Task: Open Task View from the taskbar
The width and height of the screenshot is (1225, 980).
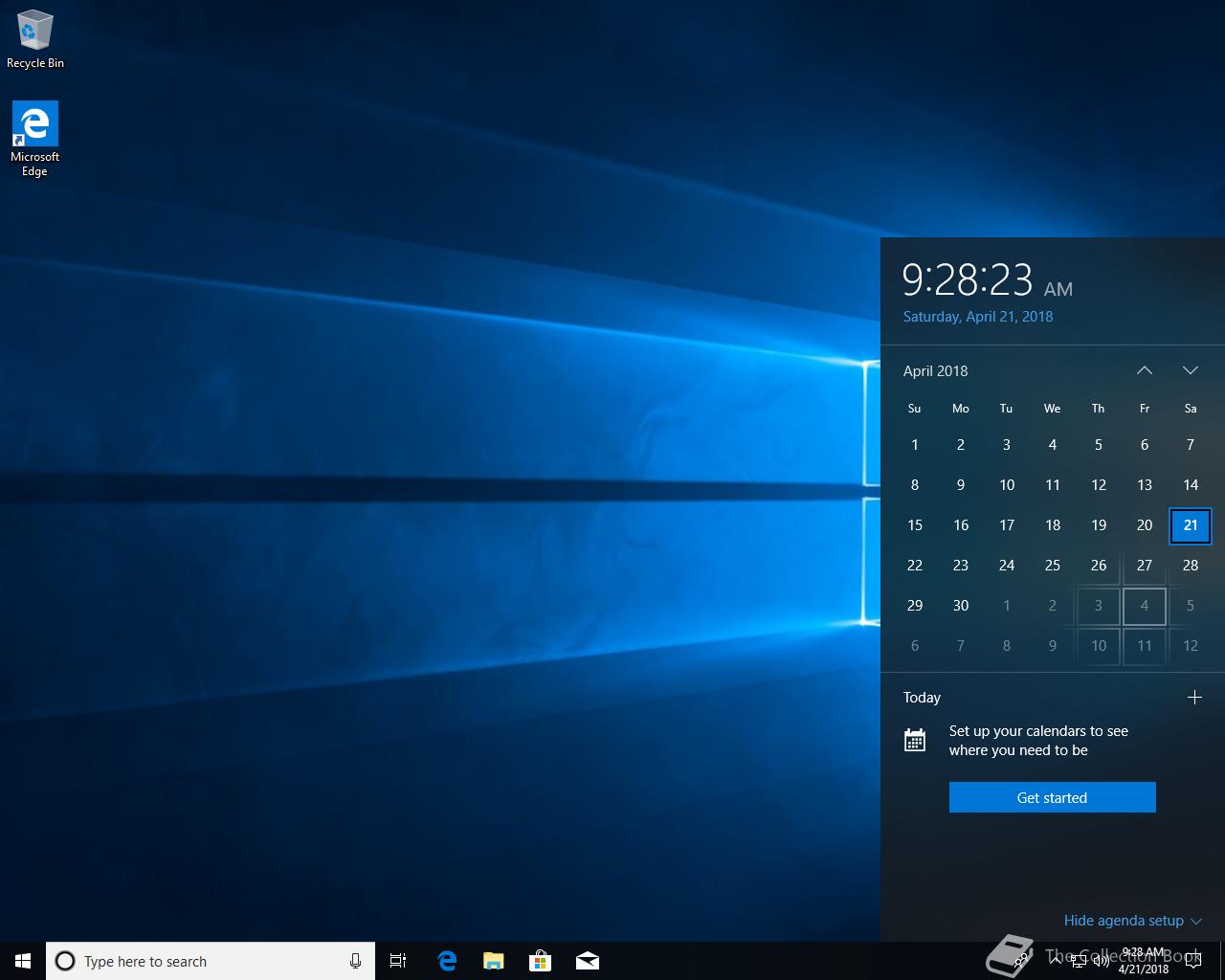Action: pyautogui.click(x=398, y=961)
